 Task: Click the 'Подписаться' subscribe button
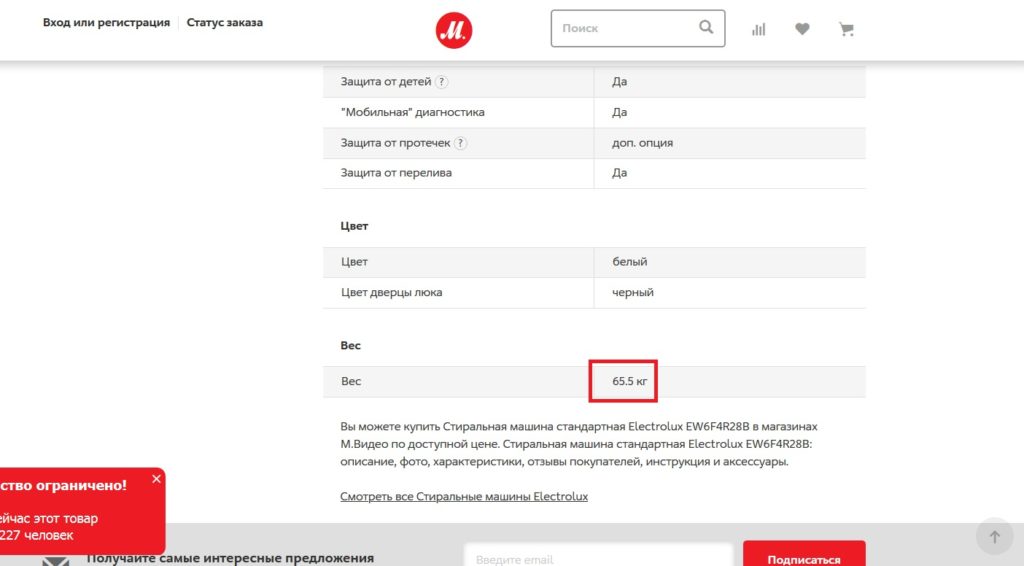pyautogui.click(x=804, y=554)
